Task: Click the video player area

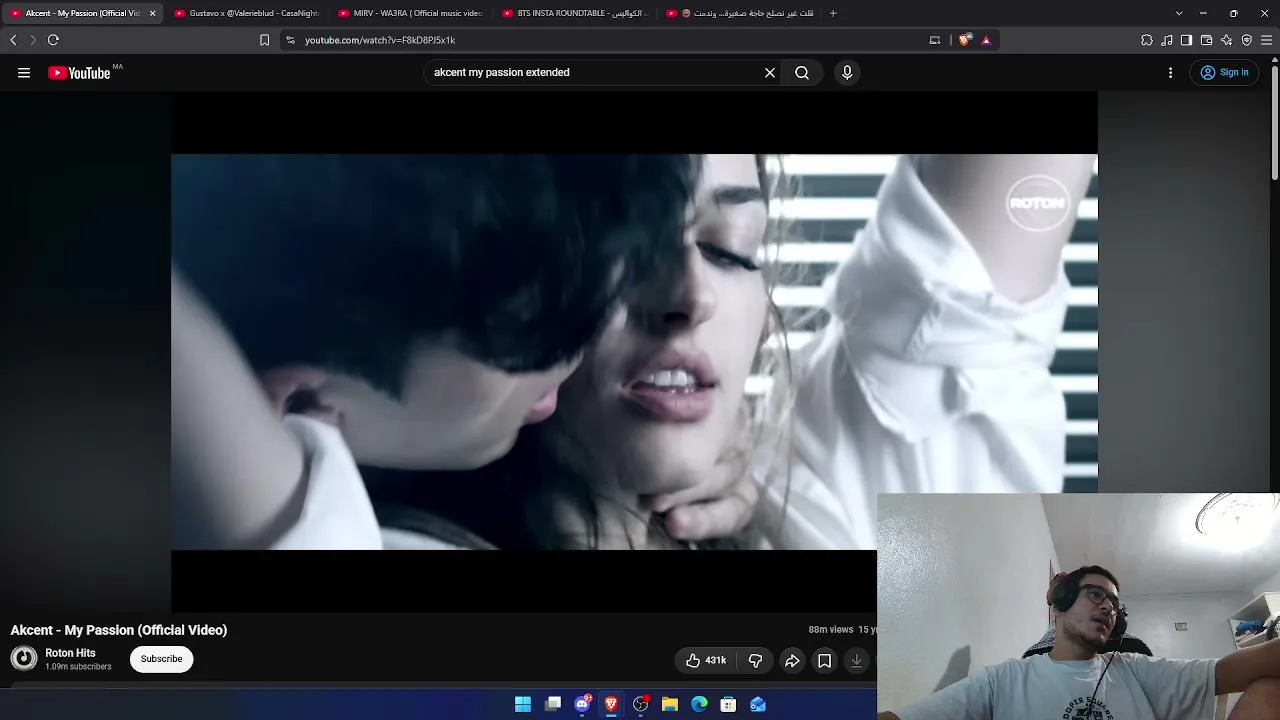Action: (634, 351)
